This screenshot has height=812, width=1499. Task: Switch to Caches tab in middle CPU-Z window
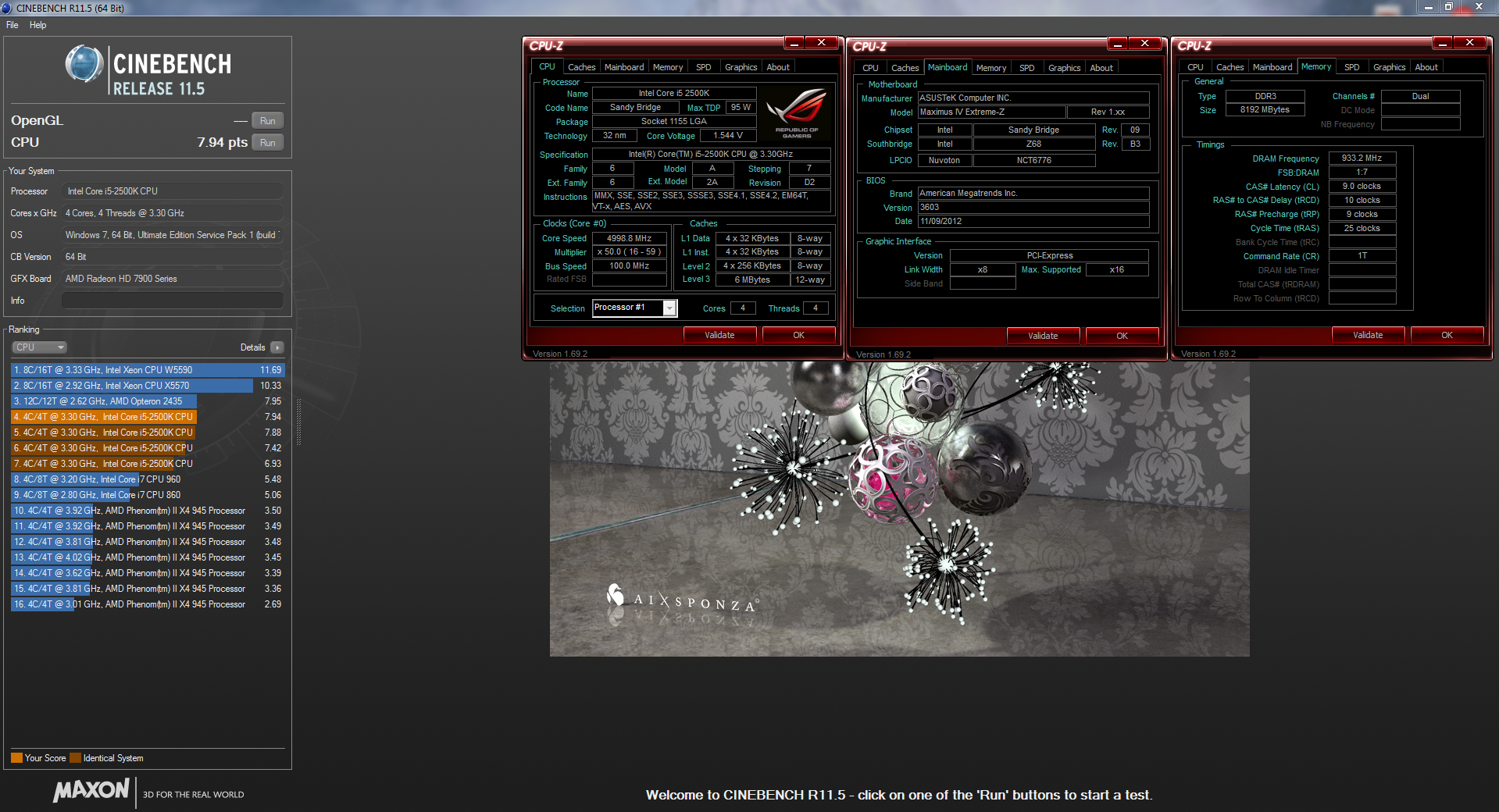point(905,68)
